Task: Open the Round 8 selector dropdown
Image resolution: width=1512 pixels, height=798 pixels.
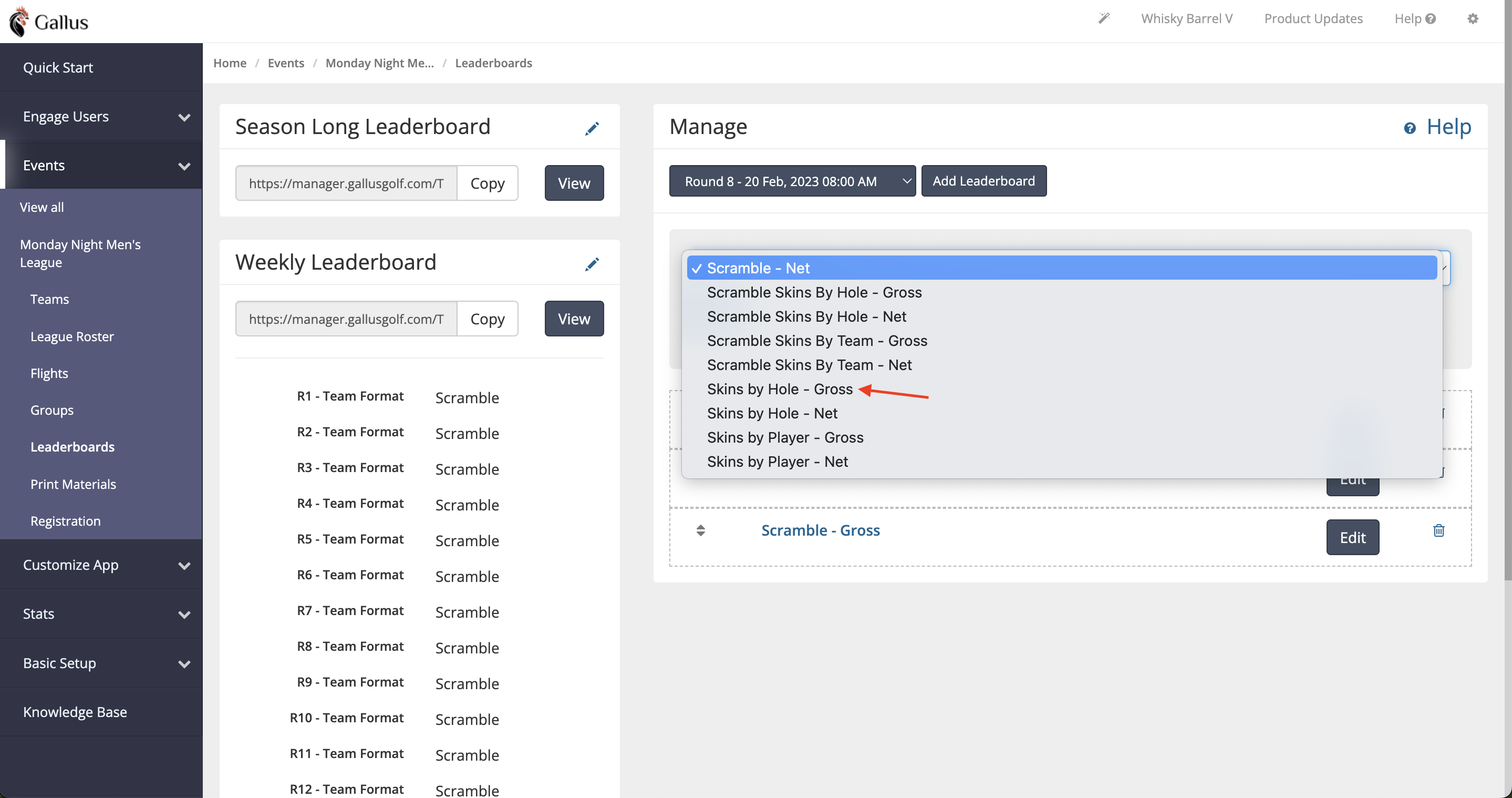Action: pyautogui.click(x=792, y=181)
